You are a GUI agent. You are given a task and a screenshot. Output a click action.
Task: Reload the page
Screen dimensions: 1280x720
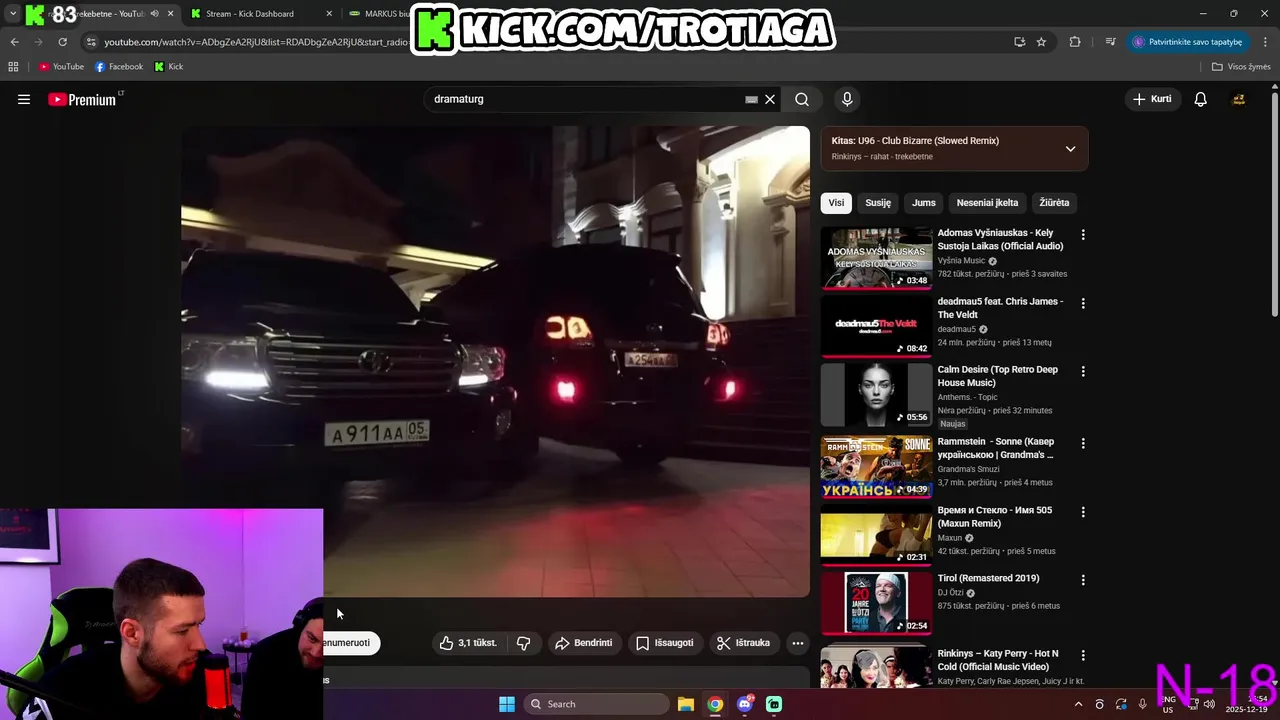(x=62, y=42)
